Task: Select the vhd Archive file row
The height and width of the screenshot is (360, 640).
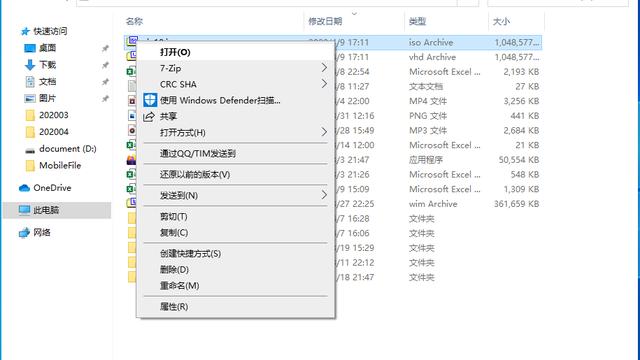Action: 438,57
